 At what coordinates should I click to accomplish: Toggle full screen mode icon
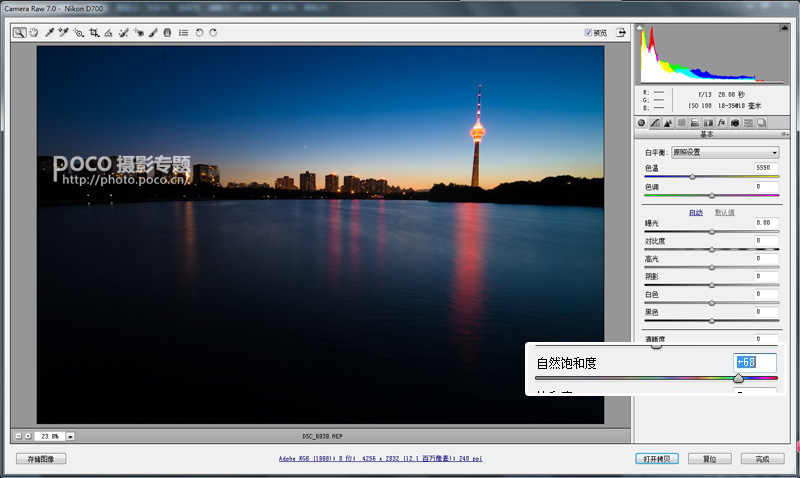(621, 33)
